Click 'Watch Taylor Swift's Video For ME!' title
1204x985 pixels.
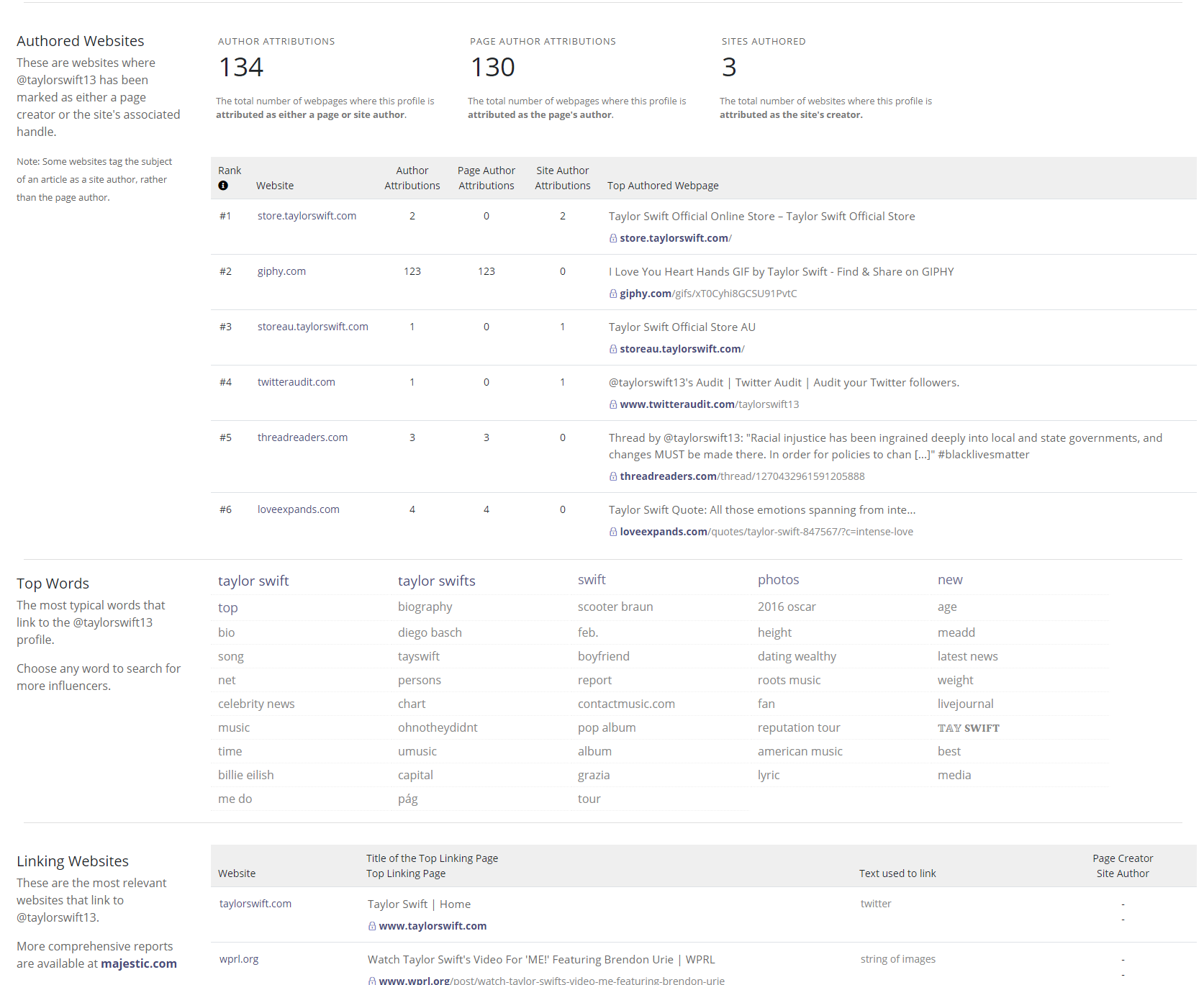pos(541,960)
